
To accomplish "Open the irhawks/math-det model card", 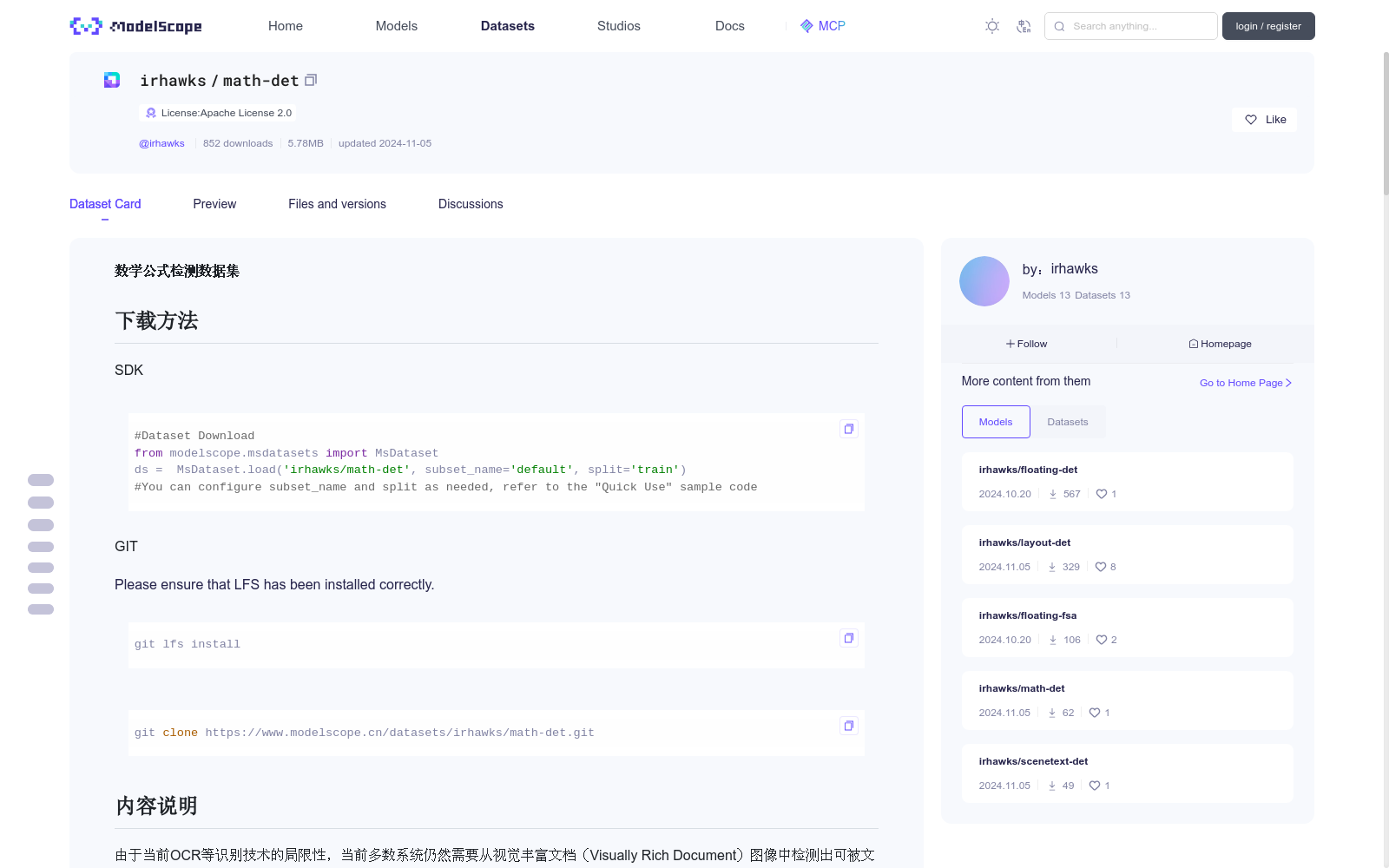I will [x=1128, y=700].
